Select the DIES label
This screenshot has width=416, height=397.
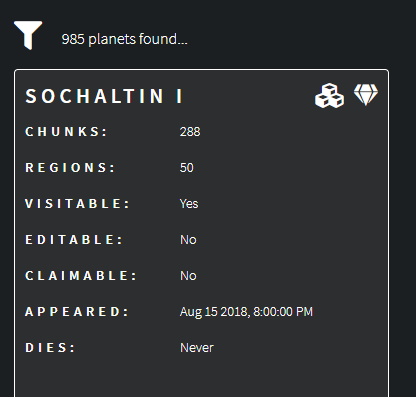pyautogui.click(x=50, y=348)
